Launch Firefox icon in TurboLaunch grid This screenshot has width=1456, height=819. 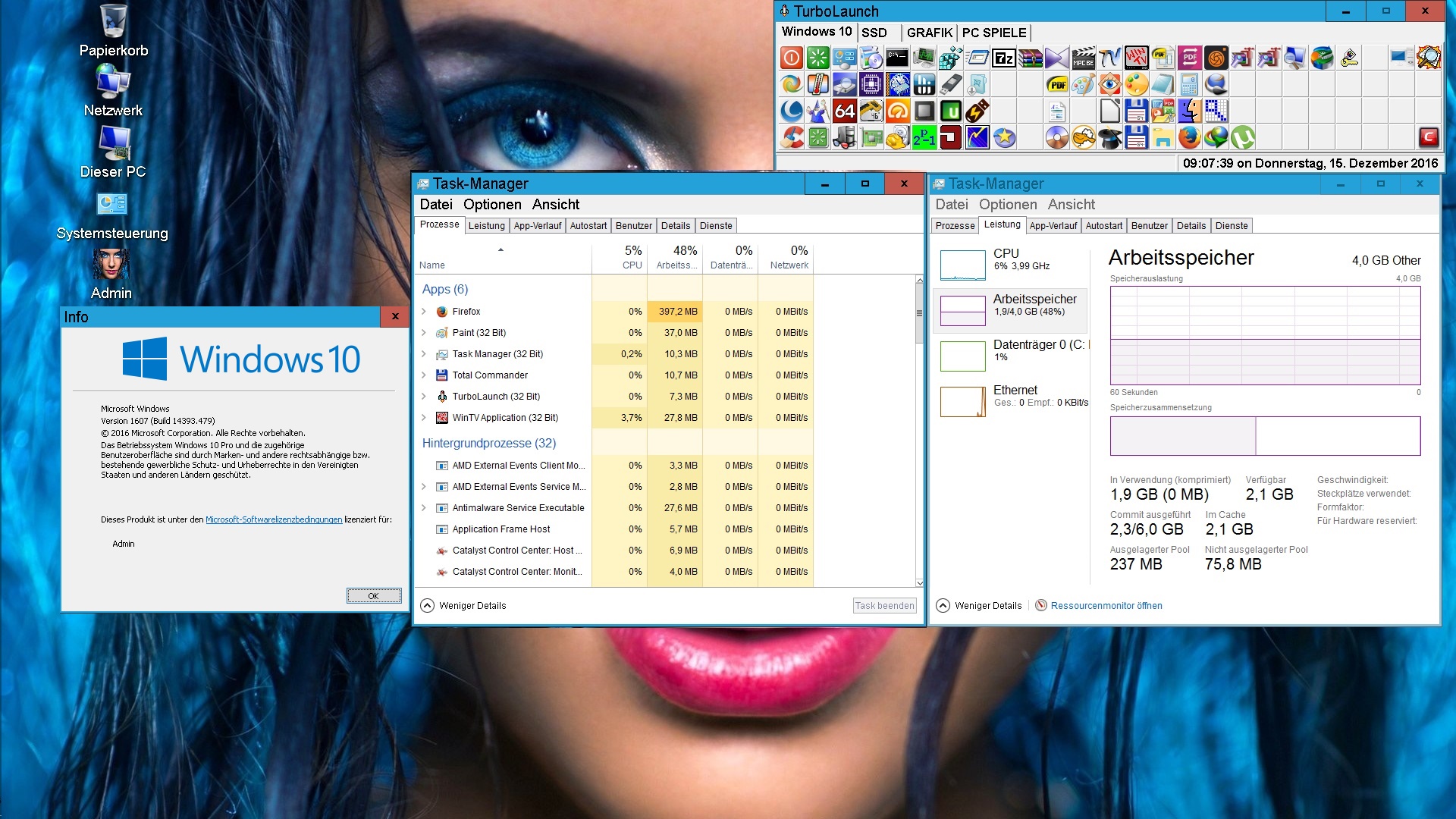pyautogui.click(x=1189, y=137)
